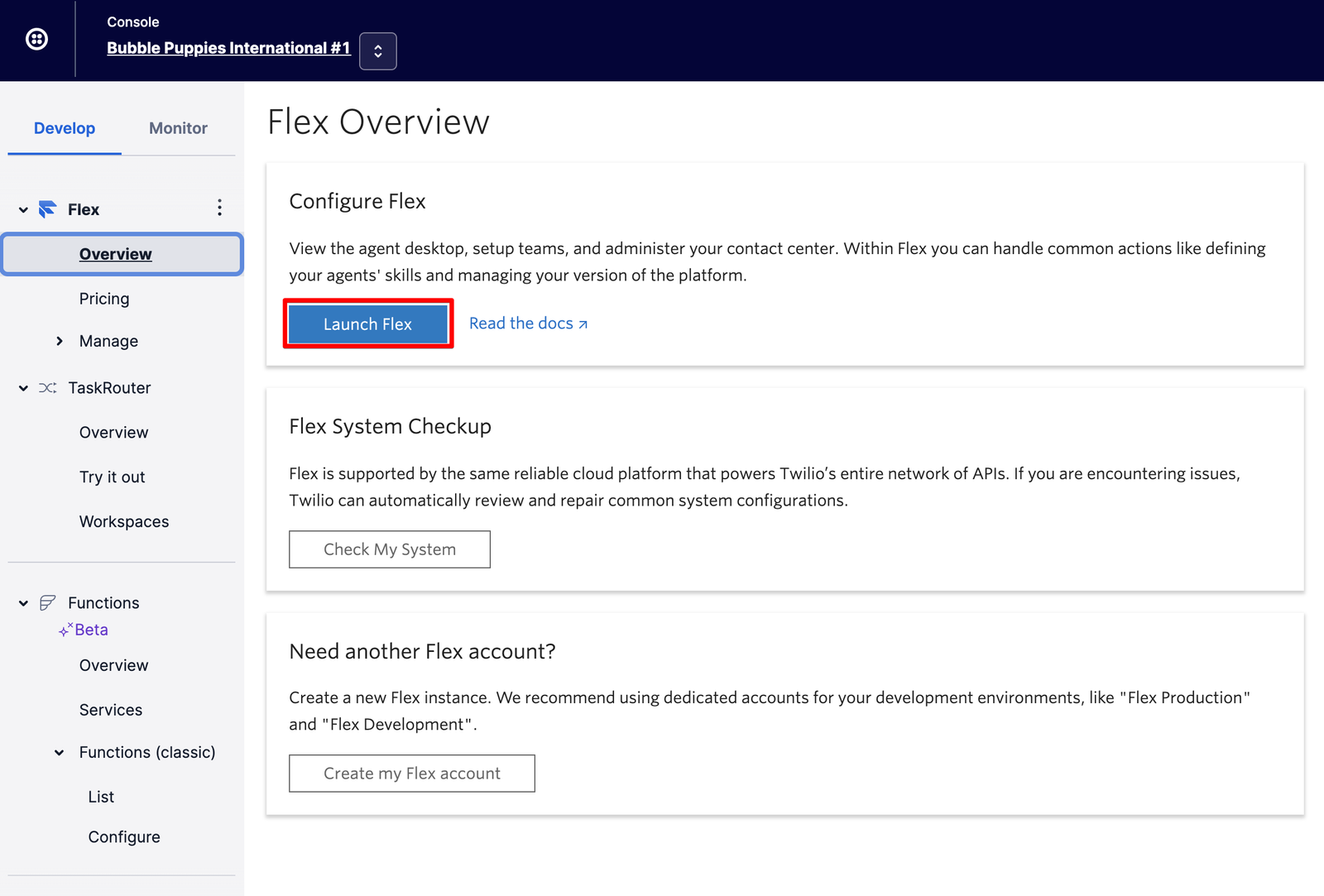1324x896 pixels.
Task: Open Bubble Puppies International #1 account link
Action: [x=228, y=48]
